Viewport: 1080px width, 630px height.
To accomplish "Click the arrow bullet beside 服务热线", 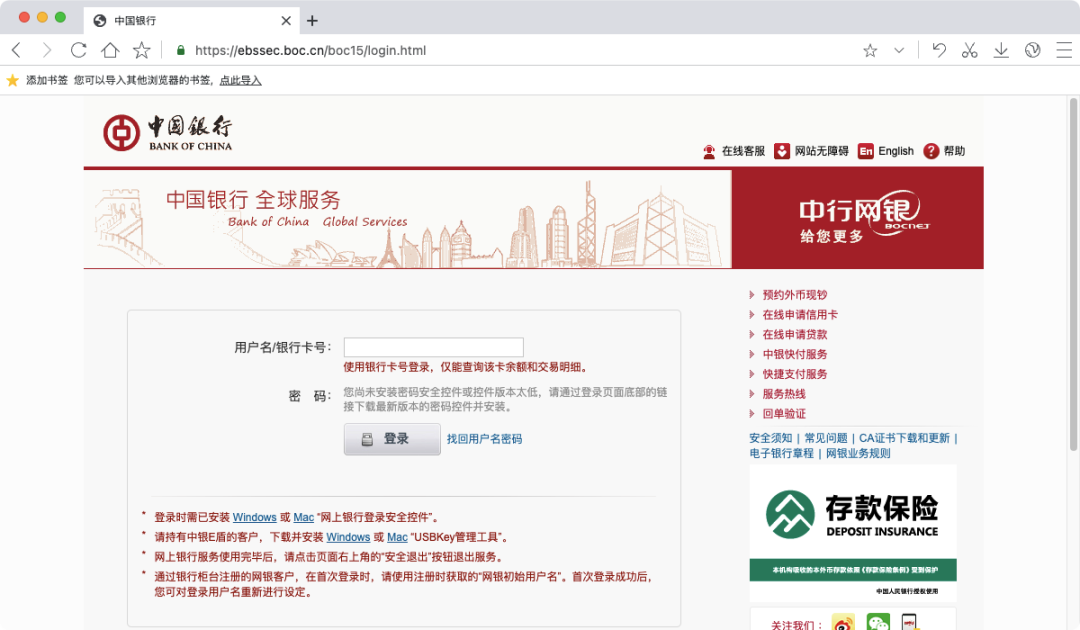I will pos(752,395).
